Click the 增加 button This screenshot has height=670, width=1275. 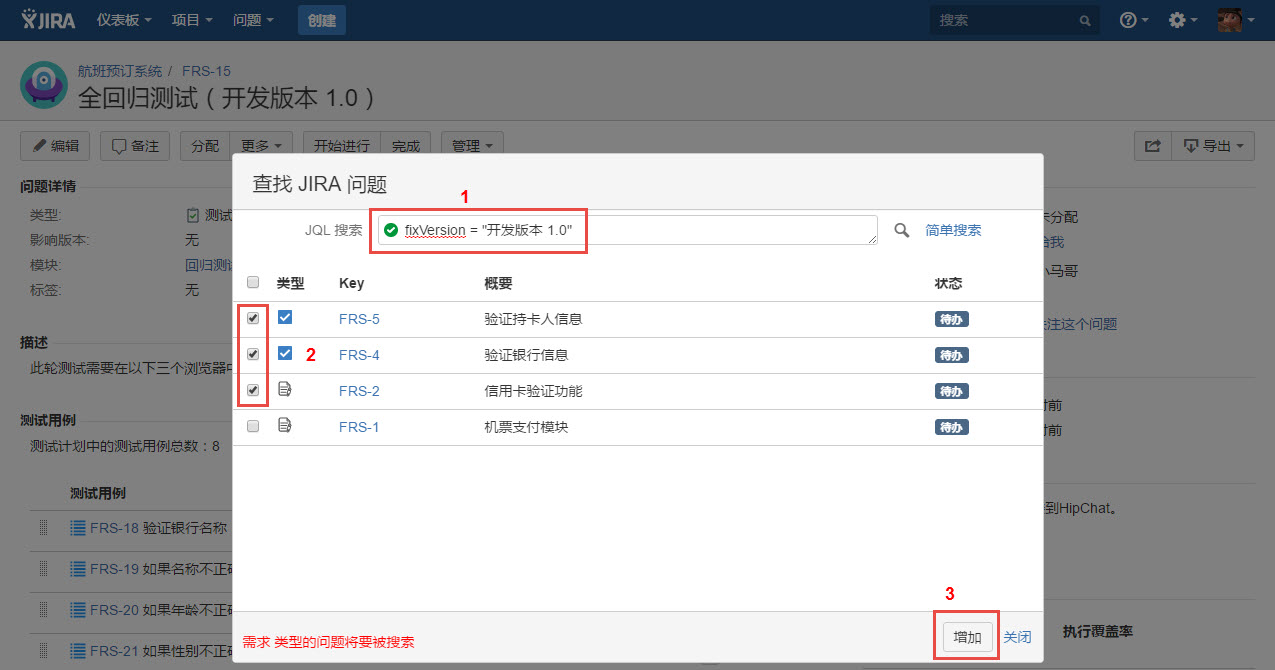coord(967,637)
